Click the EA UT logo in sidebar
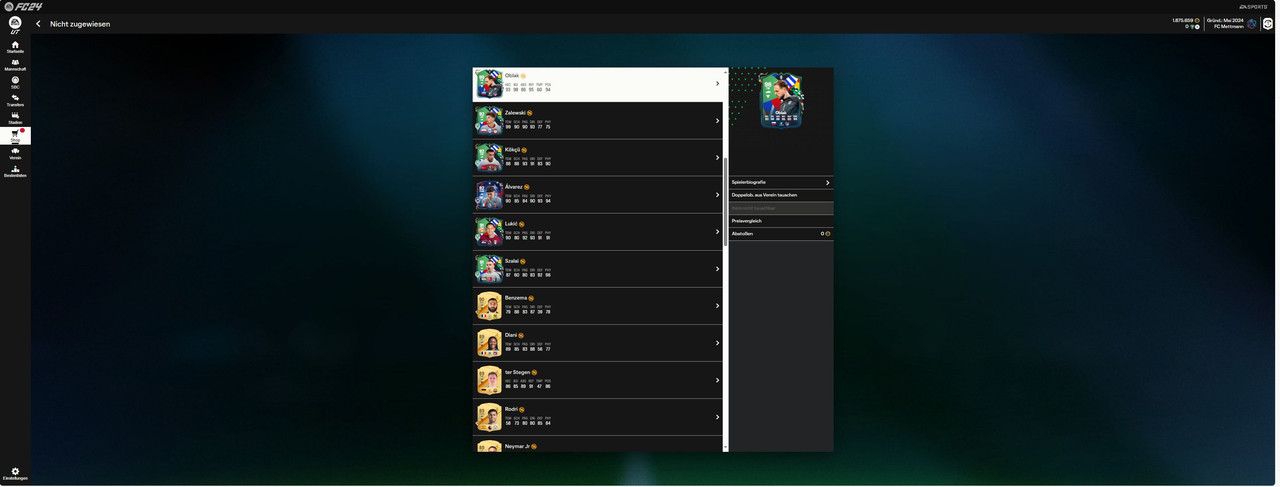This screenshot has width=1280, height=487. [x=15, y=24]
